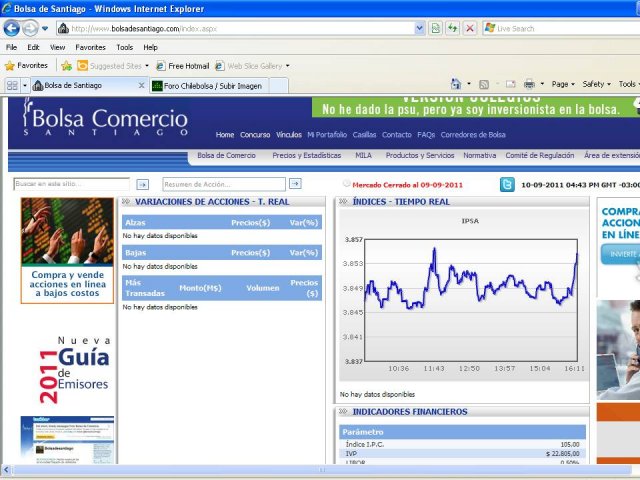Open Suggested Sites dropdown

coord(113,66)
